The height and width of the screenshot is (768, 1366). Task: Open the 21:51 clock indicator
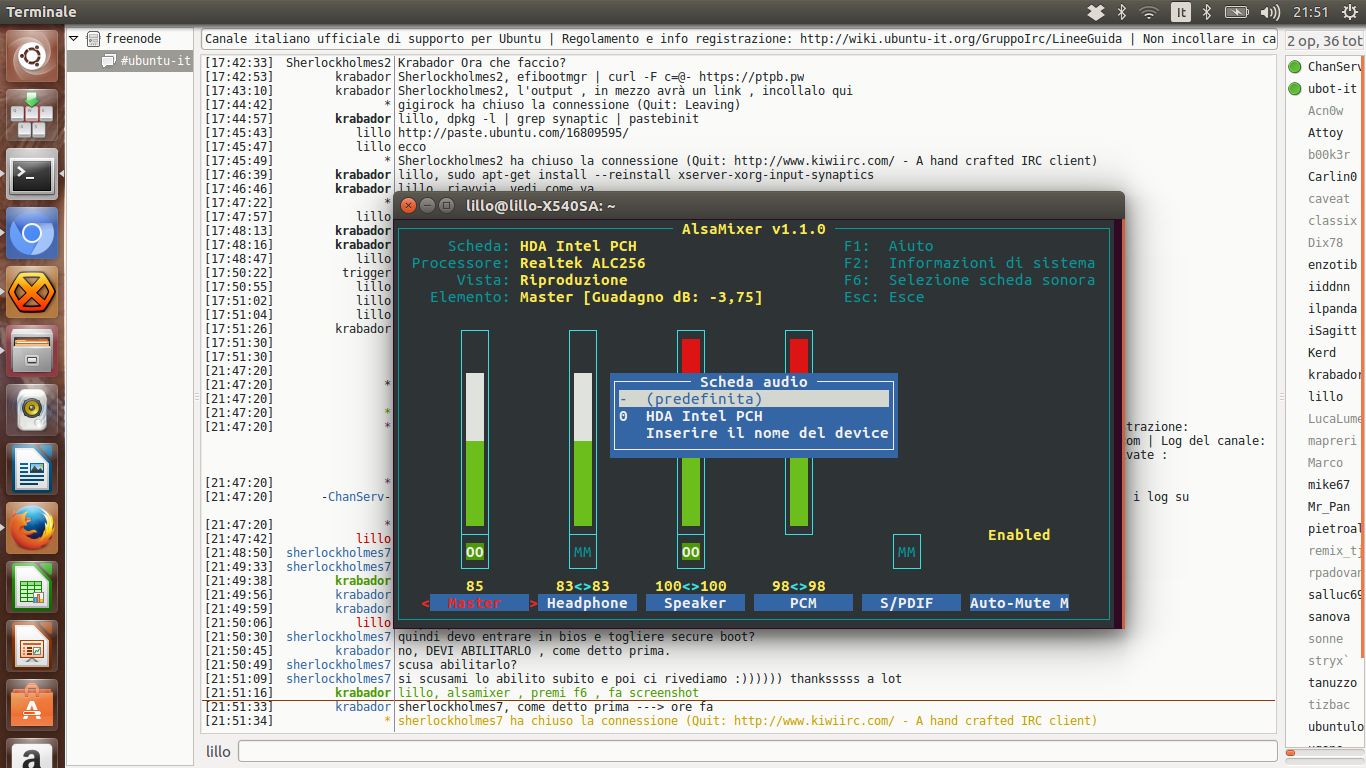click(x=1310, y=12)
